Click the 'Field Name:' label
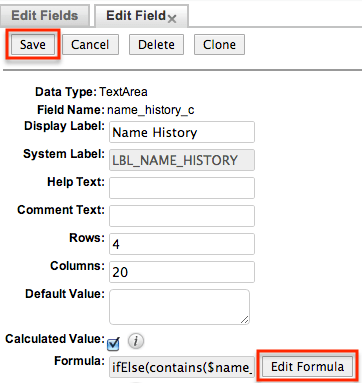 coord(71,110)
